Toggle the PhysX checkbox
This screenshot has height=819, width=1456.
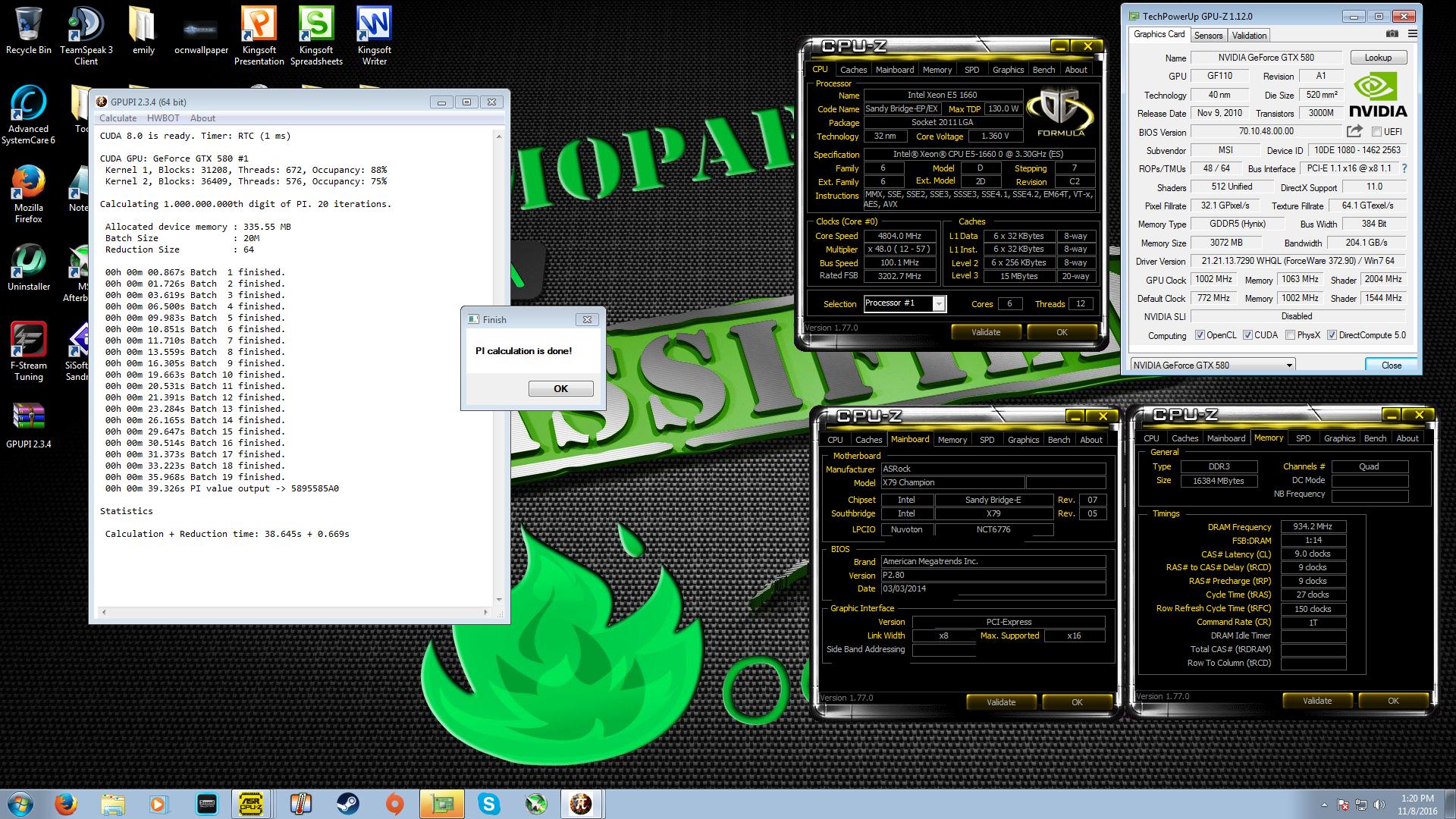pyautogui.click(x=1290, y=335)
